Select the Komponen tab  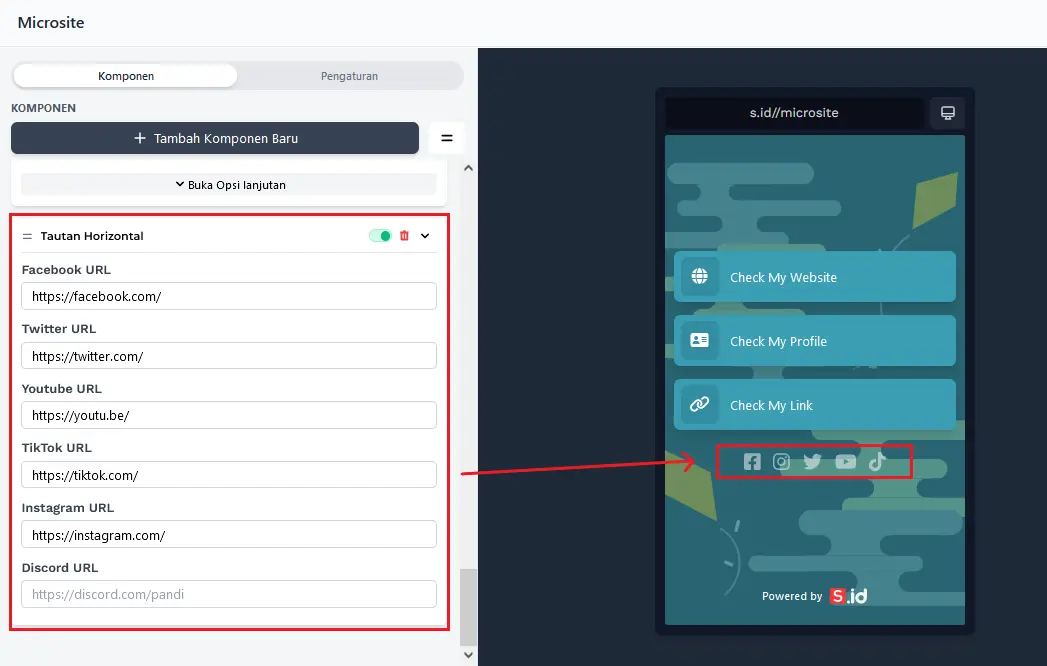pos(126,76)
